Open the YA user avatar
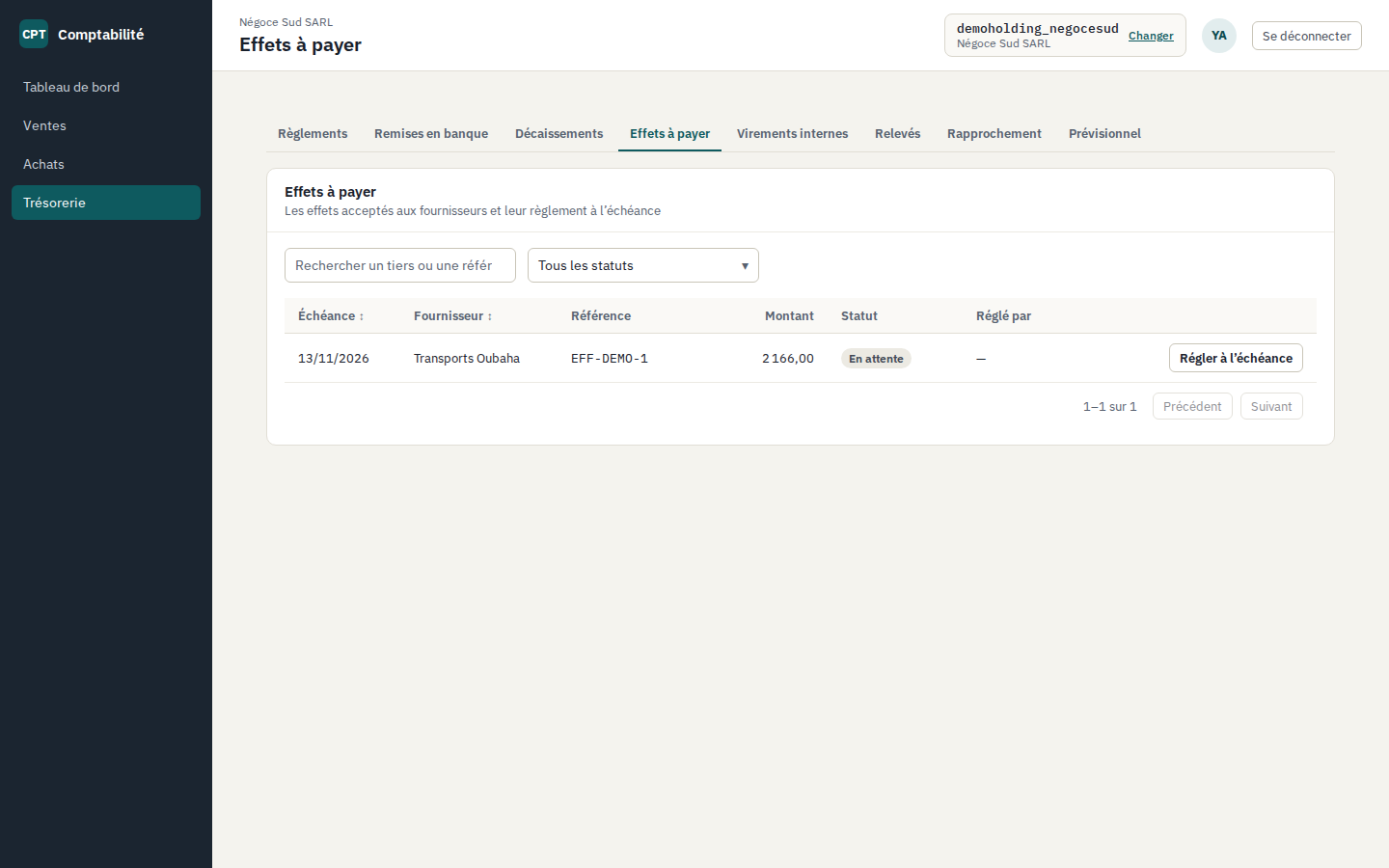 [x=1219, y=36]
